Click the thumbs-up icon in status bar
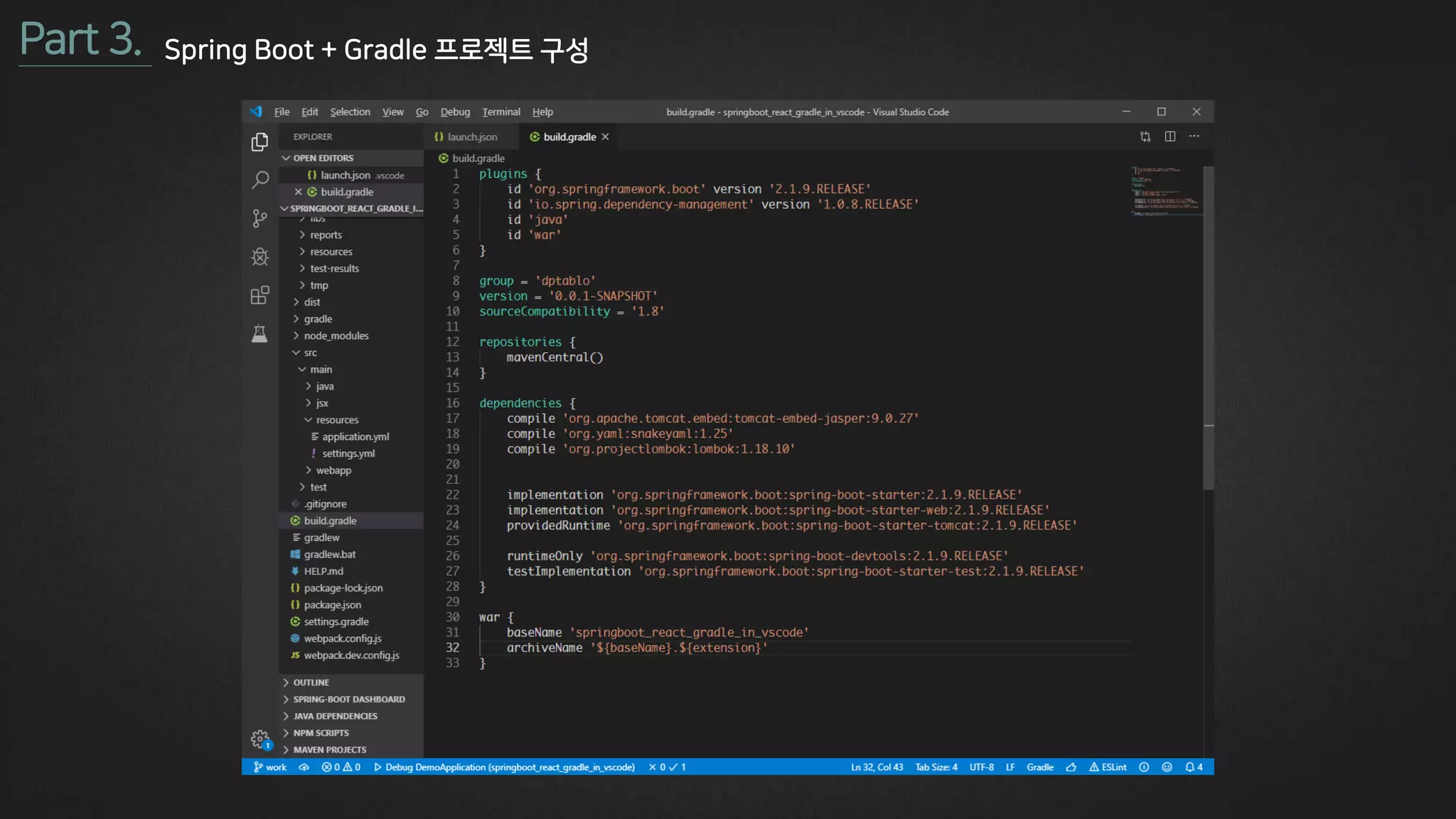 click(x=1071, y=767)
